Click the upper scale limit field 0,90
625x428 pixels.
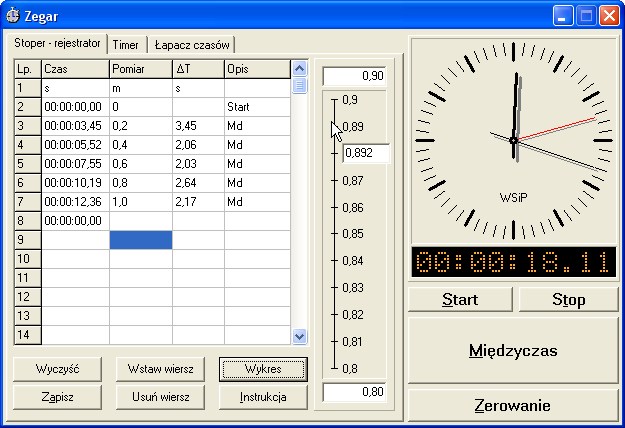pyautogui.click(x=353, y=76)
